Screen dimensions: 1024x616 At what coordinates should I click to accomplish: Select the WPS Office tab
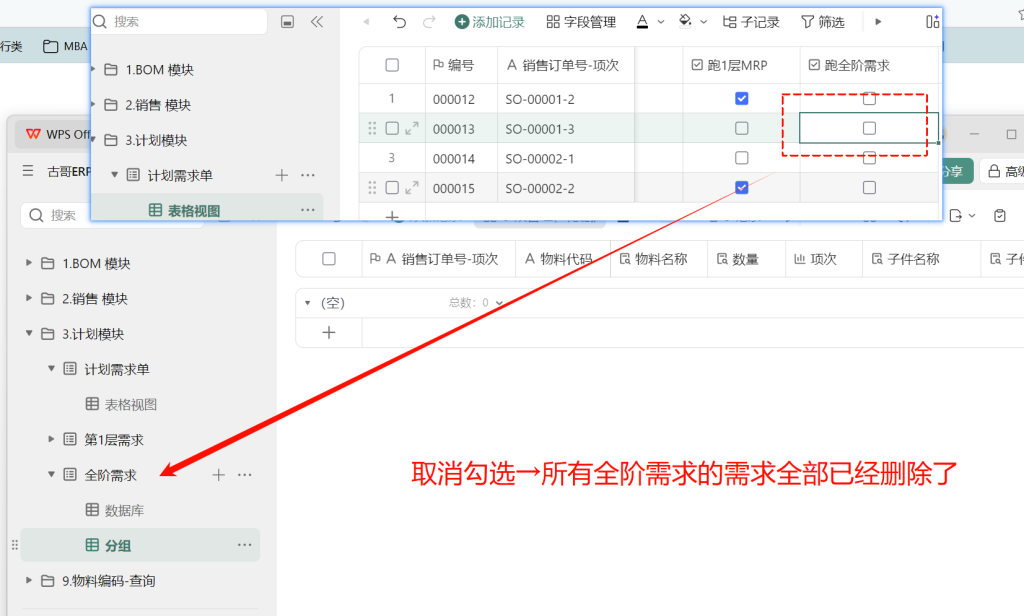57,134
